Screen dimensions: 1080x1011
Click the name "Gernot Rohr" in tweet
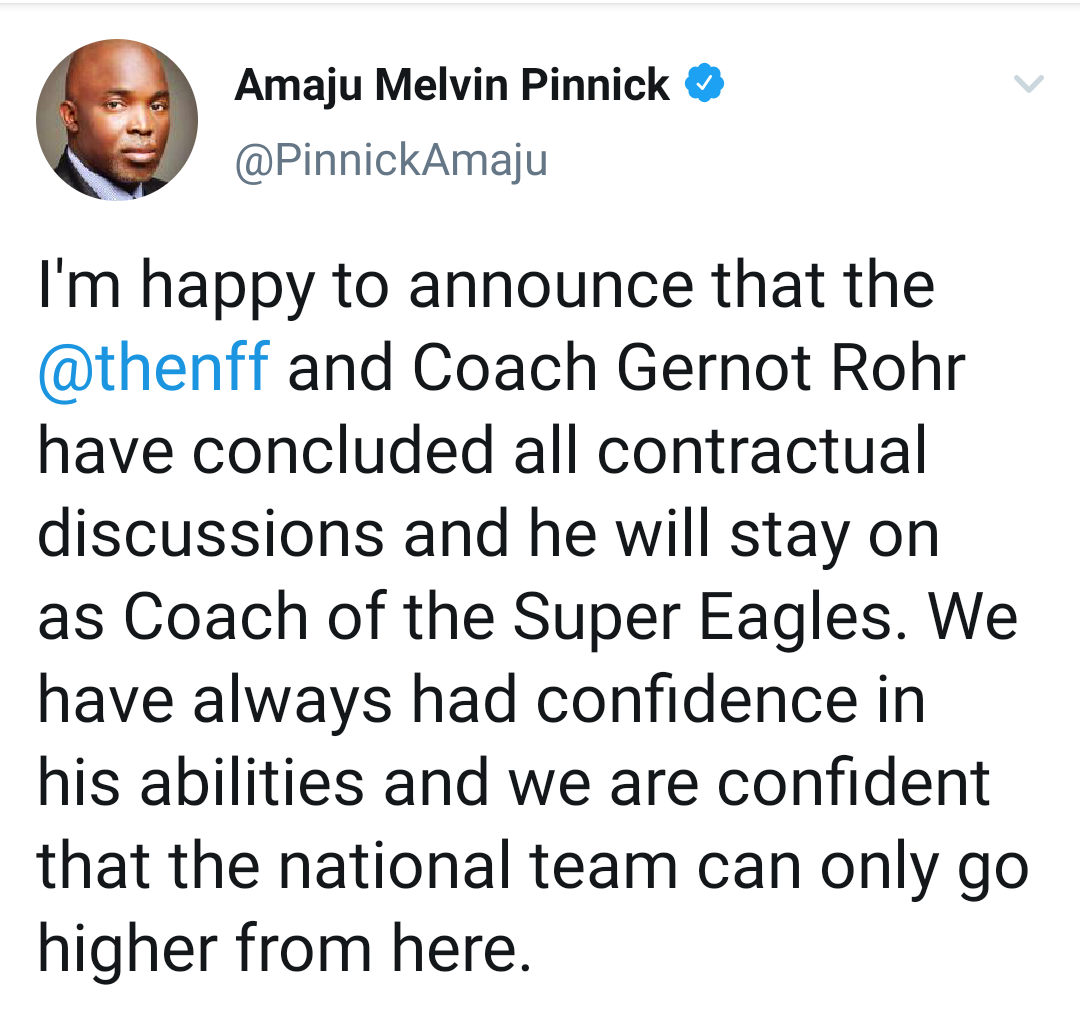pos(791,368)
